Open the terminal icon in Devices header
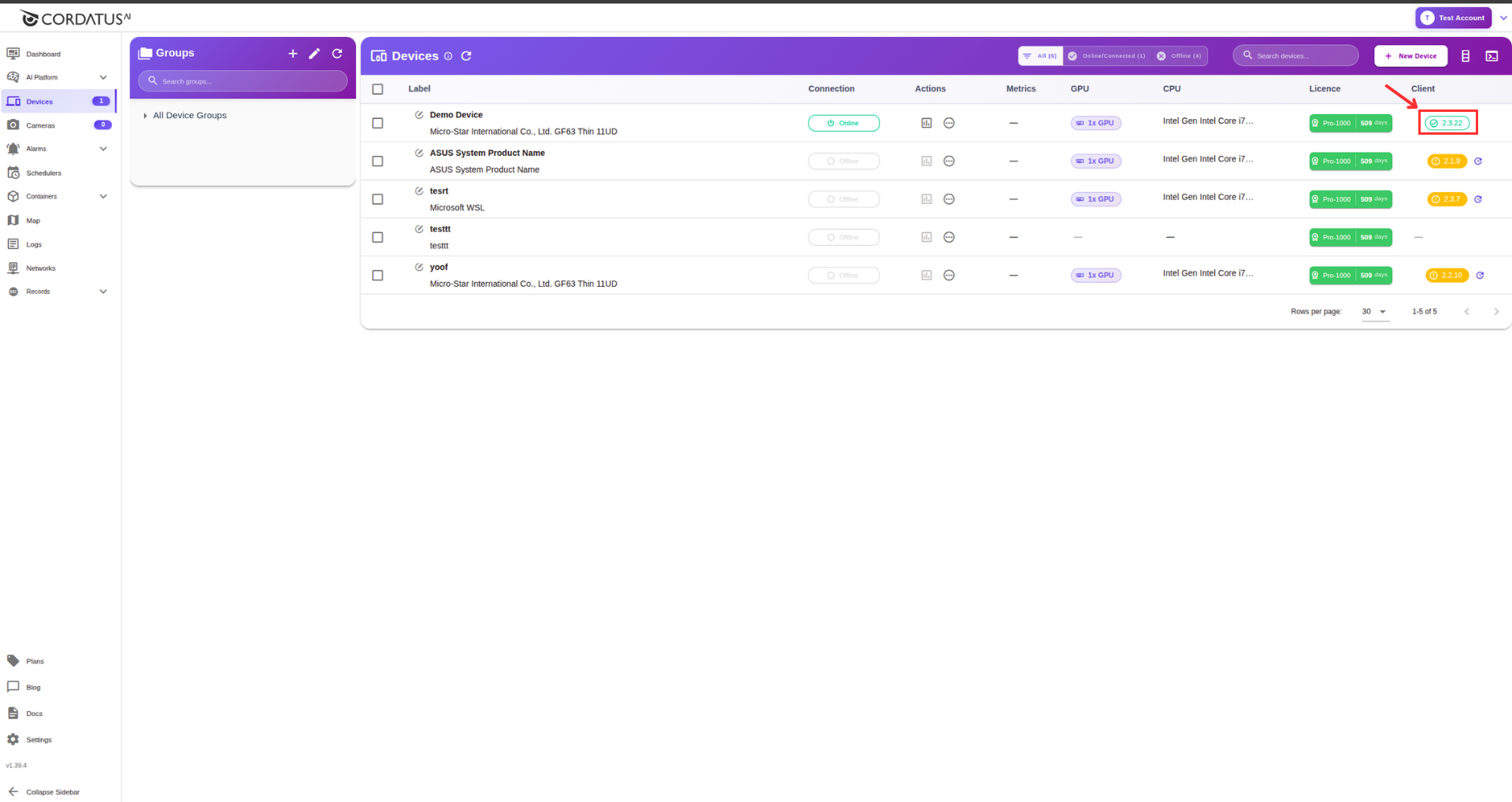 [1492, 56]
